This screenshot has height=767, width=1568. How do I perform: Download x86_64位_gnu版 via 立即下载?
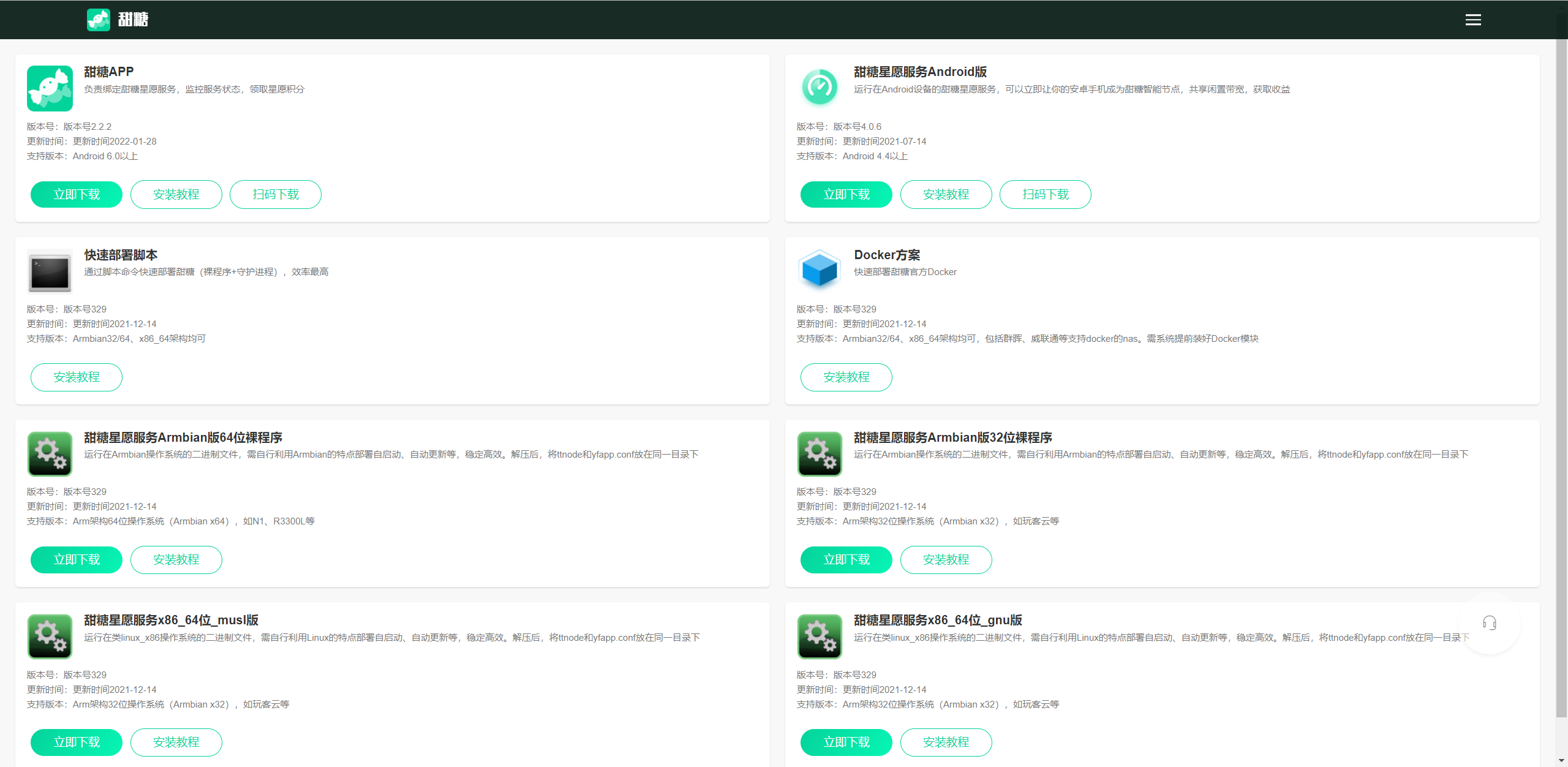point(846,742)
